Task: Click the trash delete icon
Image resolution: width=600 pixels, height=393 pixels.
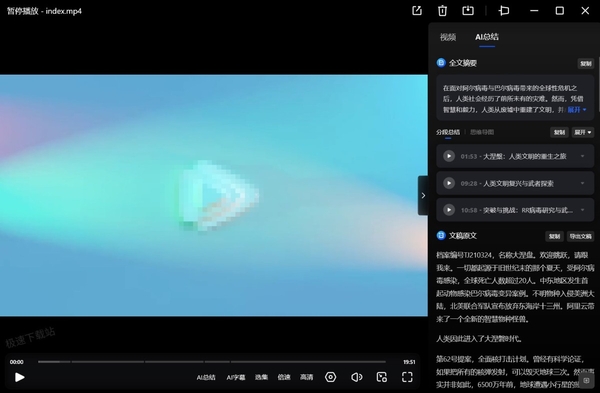Action: (442, 11)
